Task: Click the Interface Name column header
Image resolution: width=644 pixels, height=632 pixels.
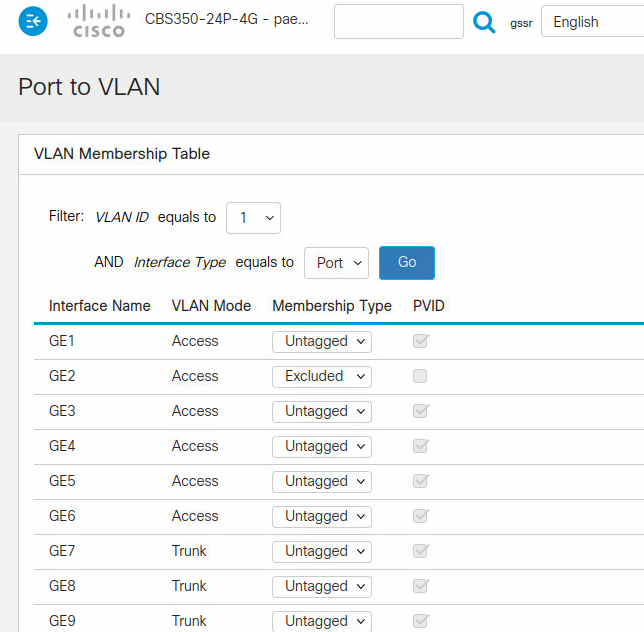Action: pos(99,306)
